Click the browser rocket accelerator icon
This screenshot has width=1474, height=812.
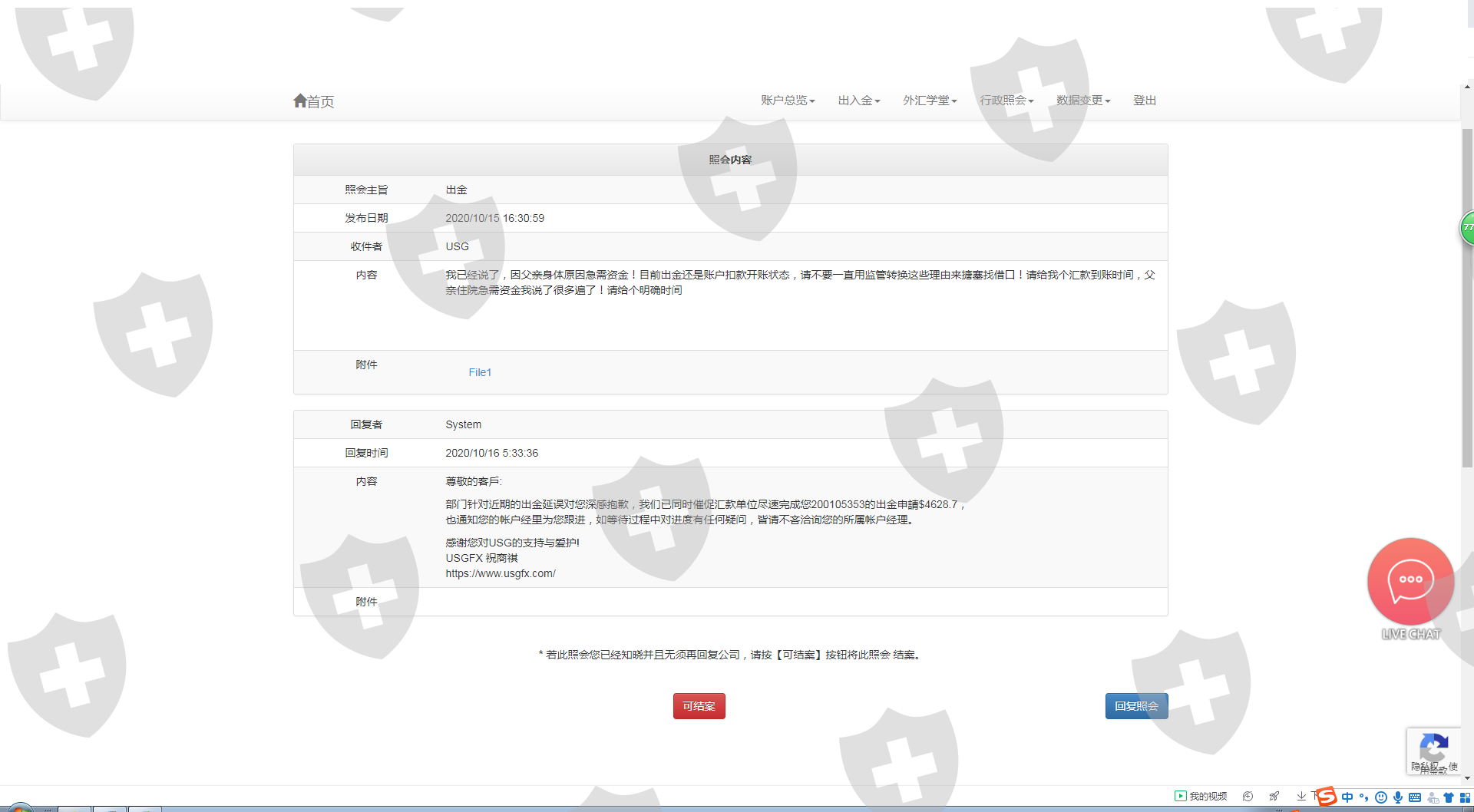[1274, 797]
